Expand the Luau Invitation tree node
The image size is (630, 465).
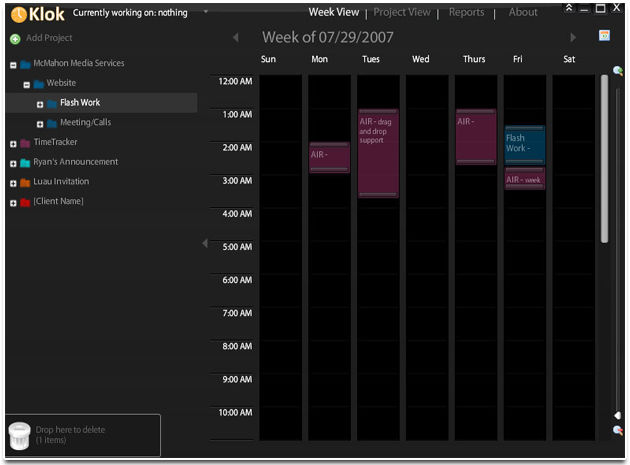13,183
